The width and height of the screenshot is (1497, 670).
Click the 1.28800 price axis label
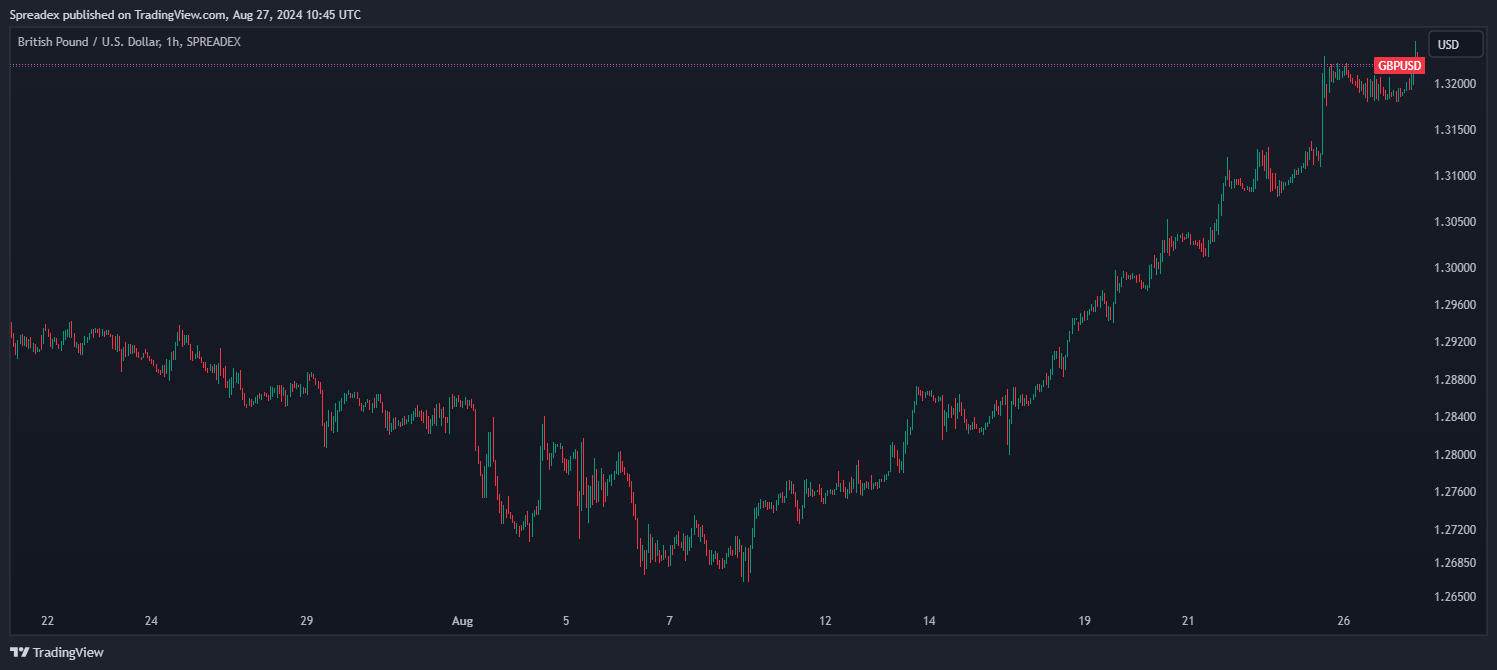[x=1453, y=380]
